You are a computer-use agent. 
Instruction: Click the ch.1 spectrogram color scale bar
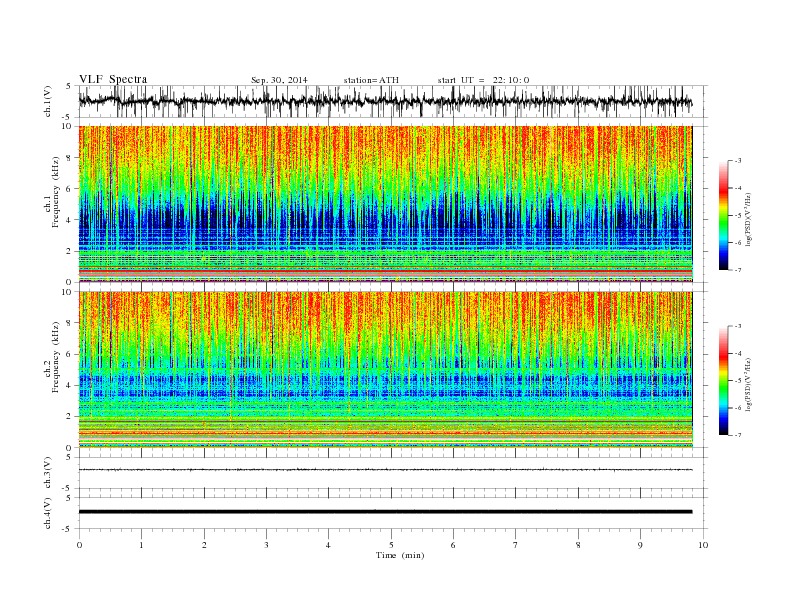[723, 215]
